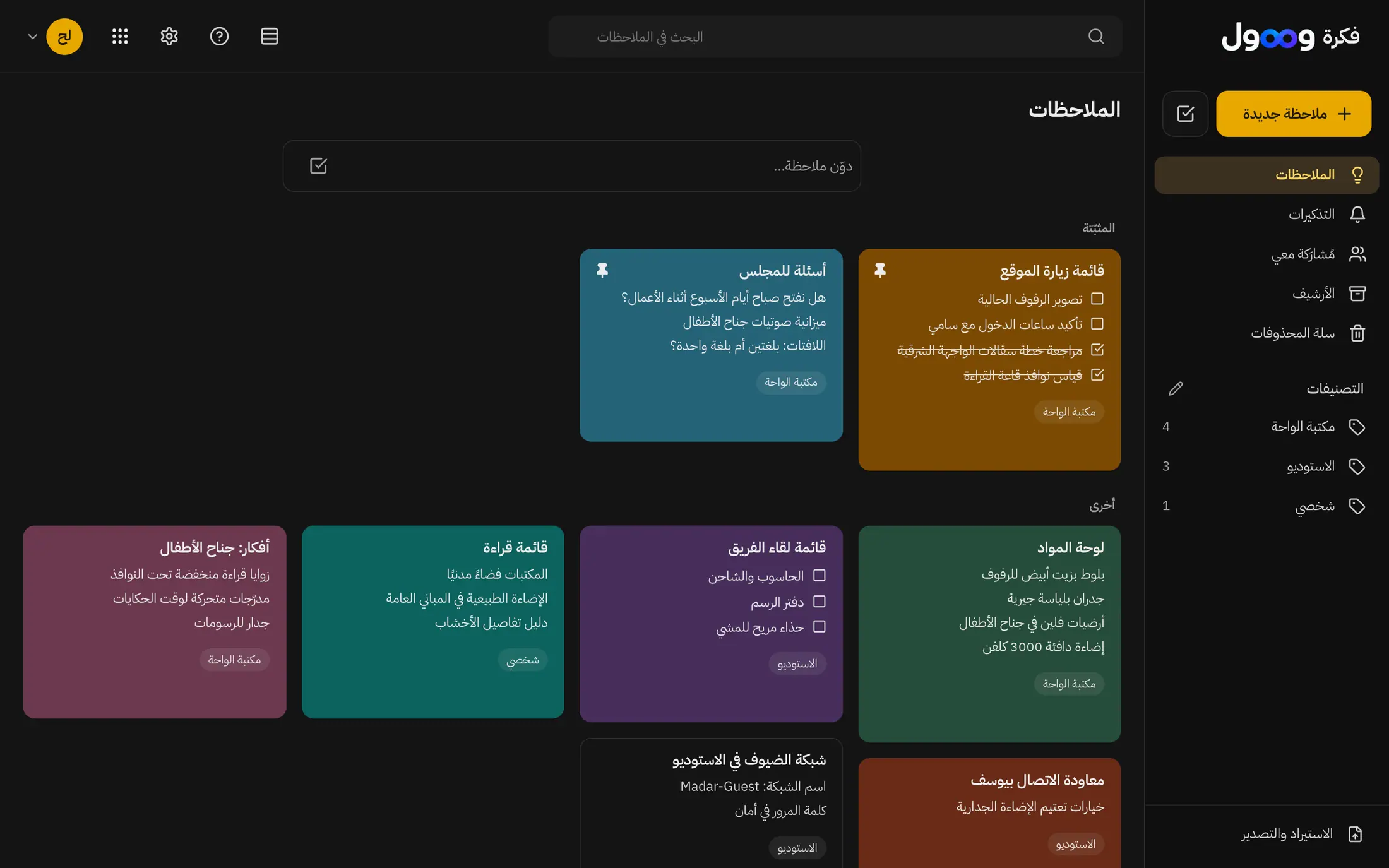Open the لوحة المواد note card
1389x868 pixels.
[x=989, y=634]
